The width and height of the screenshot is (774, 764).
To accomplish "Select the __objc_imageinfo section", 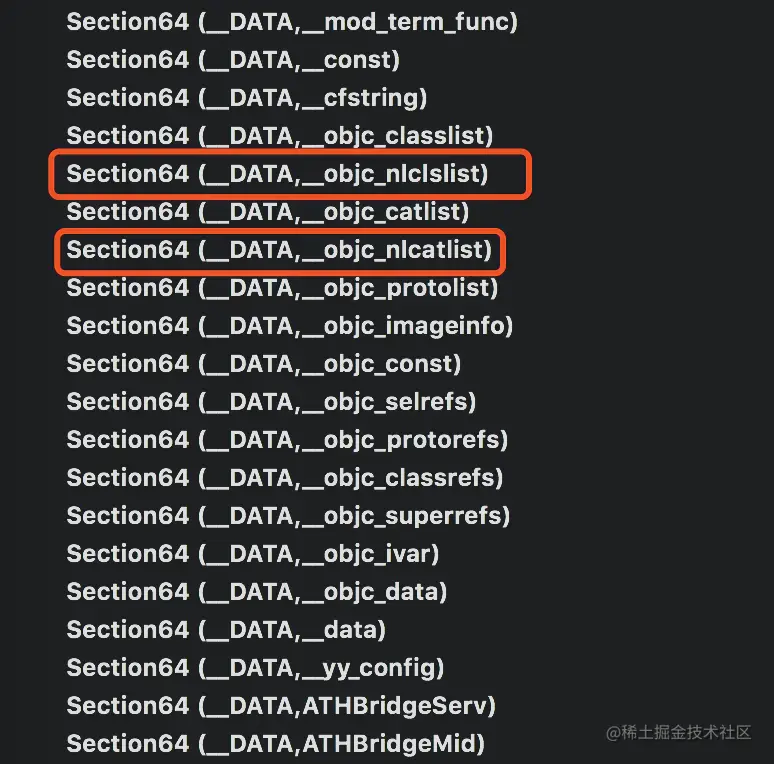I will [x=290, y=326].
